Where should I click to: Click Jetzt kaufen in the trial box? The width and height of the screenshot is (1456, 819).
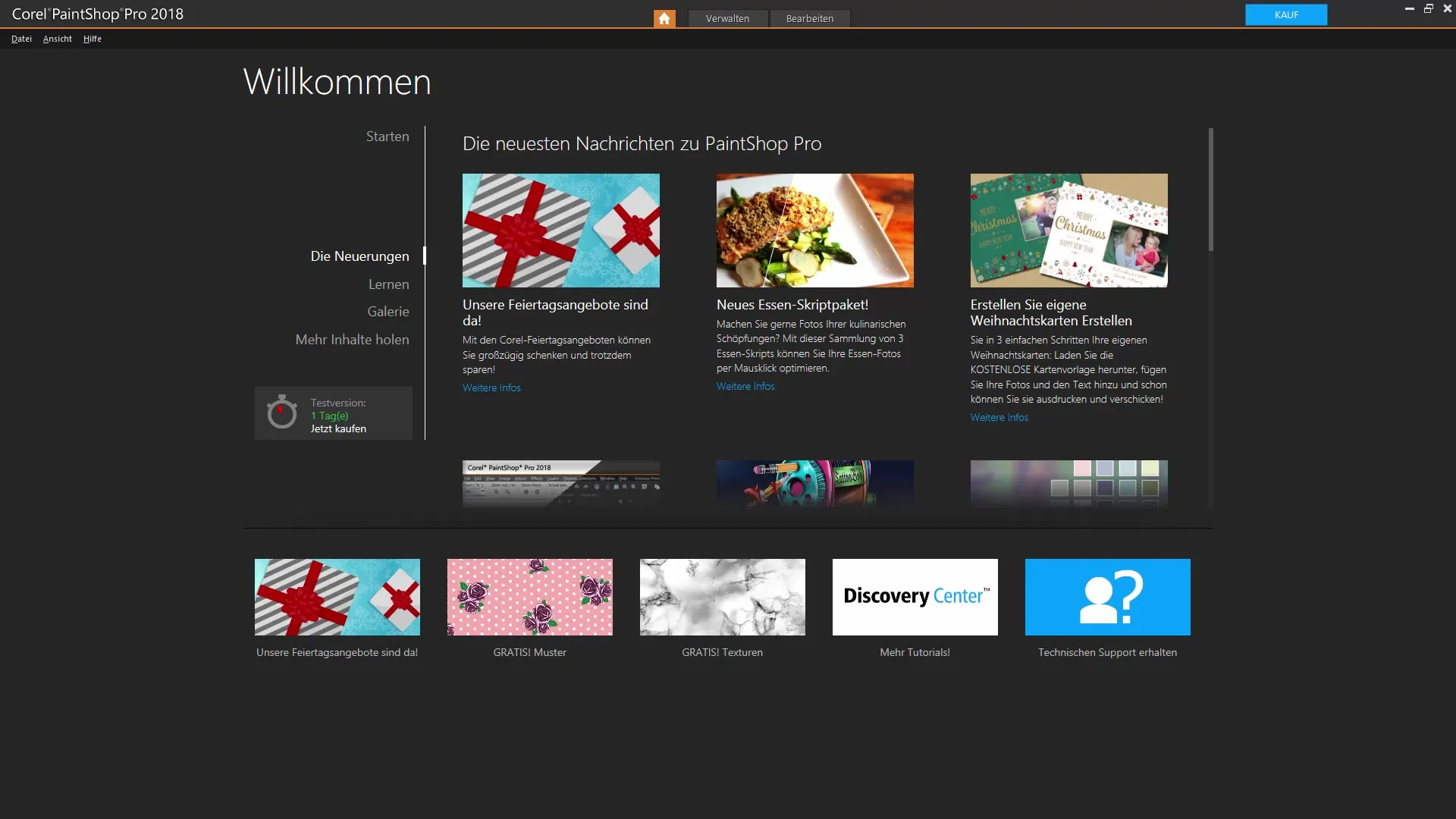click(x=338, y=429)
